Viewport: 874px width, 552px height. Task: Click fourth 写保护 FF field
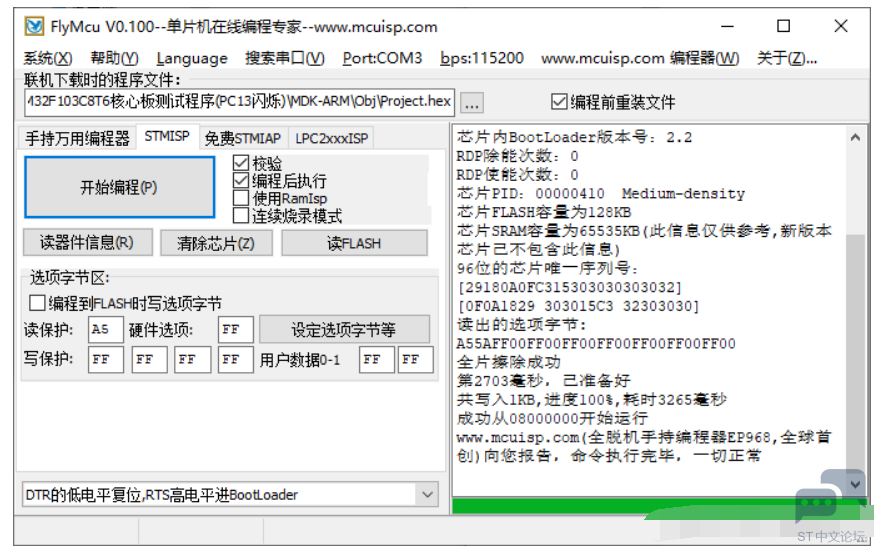[235, 359]
